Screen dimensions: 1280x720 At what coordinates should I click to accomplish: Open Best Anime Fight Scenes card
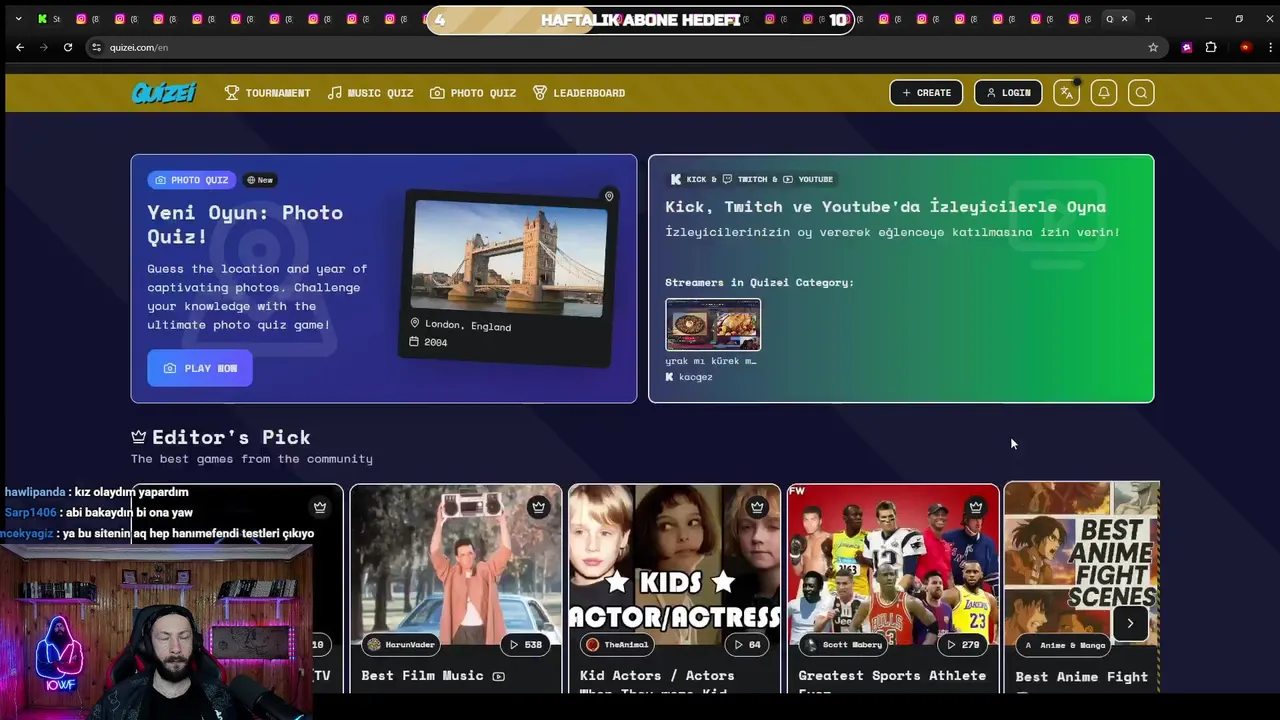point(1082,589)
